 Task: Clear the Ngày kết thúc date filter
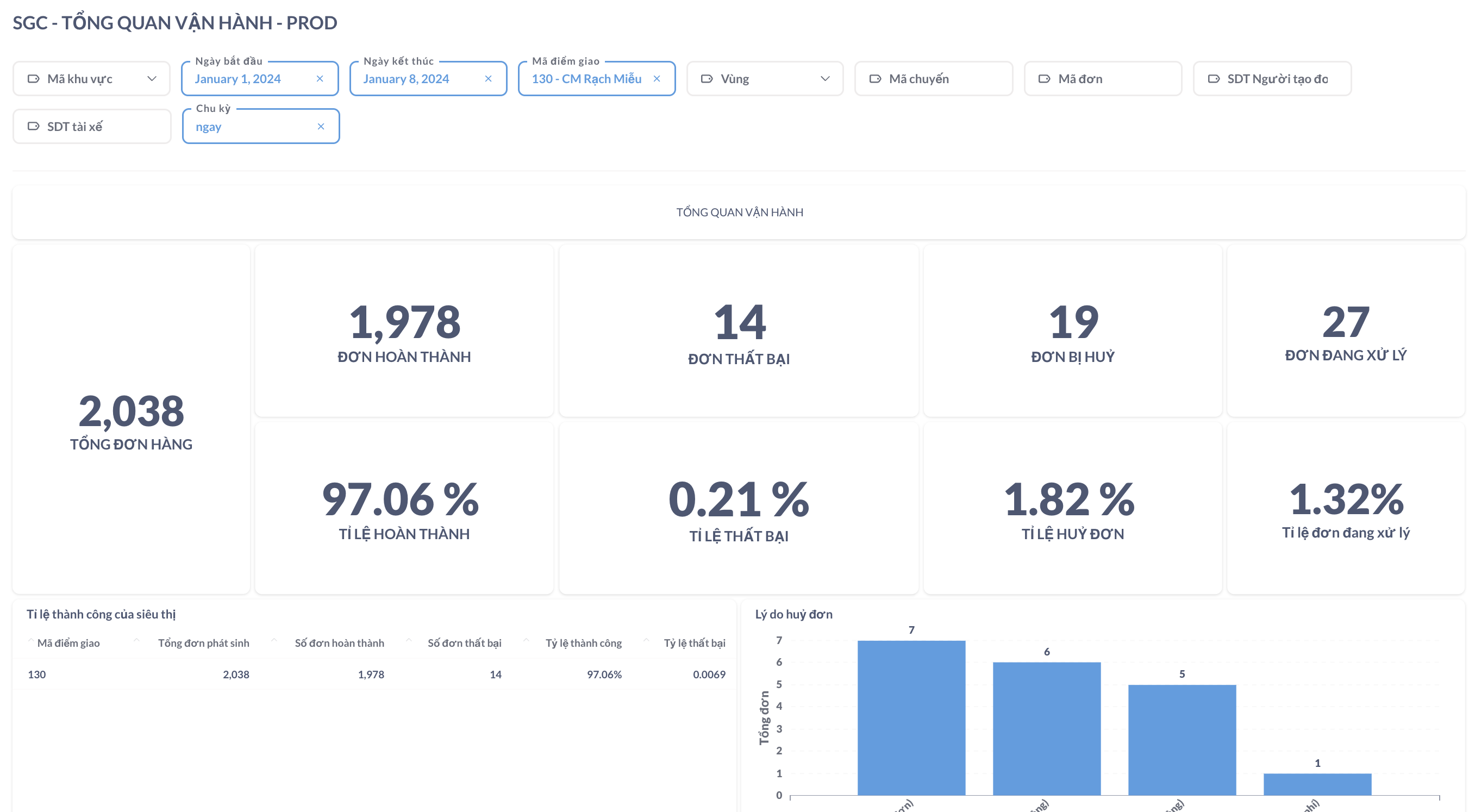pyautogui.click(x=489, y=78)
